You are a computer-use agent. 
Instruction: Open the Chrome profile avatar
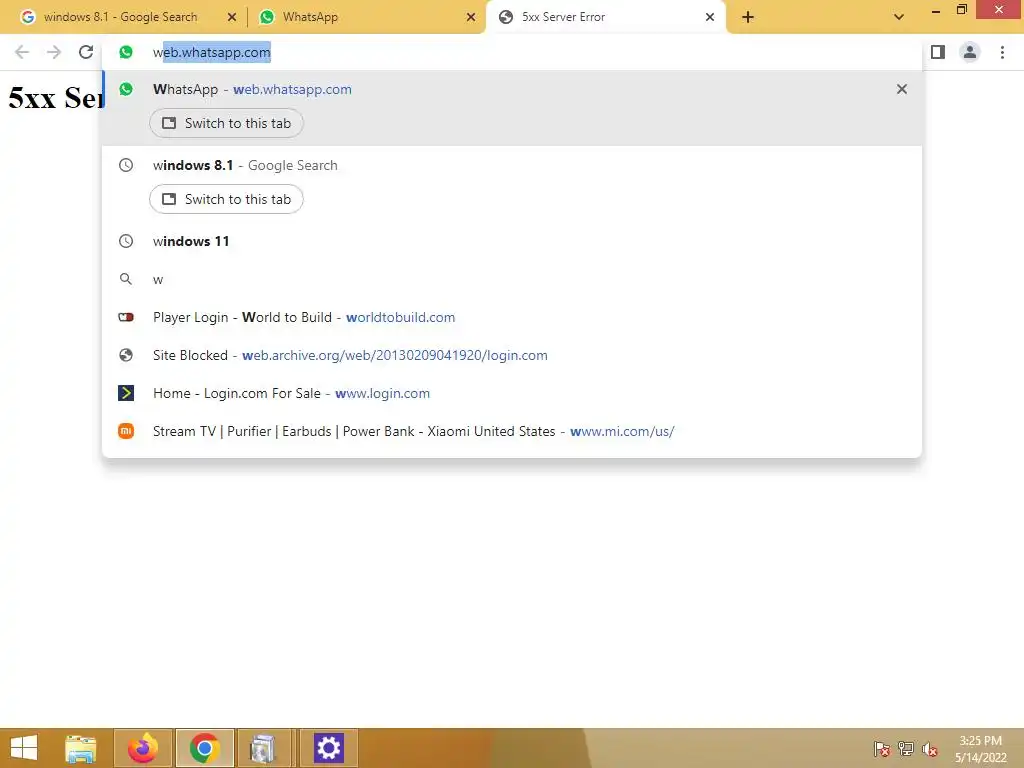[x=970, y=52]
